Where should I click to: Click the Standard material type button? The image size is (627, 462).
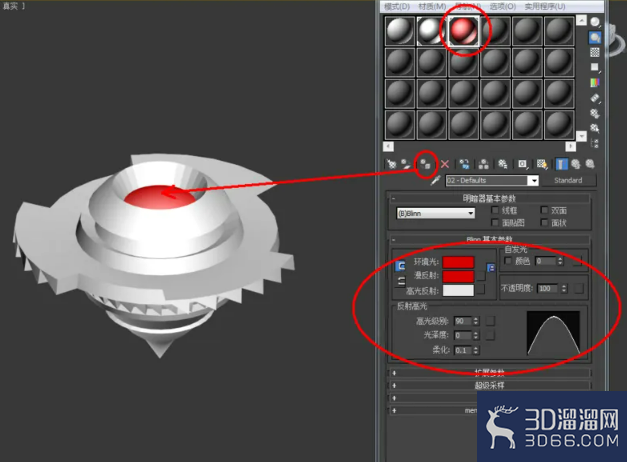(x=568, y=180)
